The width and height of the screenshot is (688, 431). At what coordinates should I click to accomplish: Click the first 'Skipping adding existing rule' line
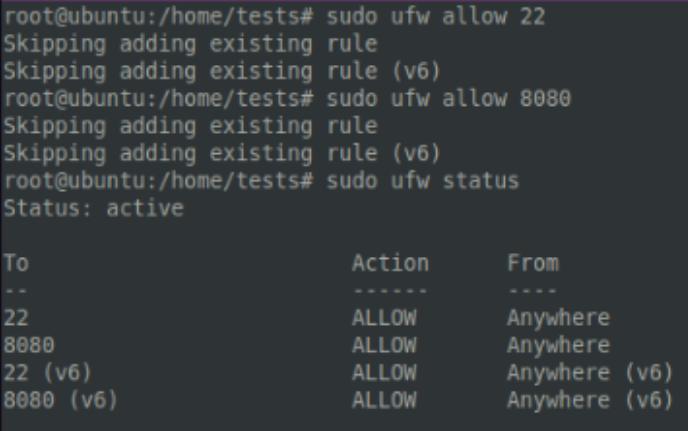pos(190,45)
